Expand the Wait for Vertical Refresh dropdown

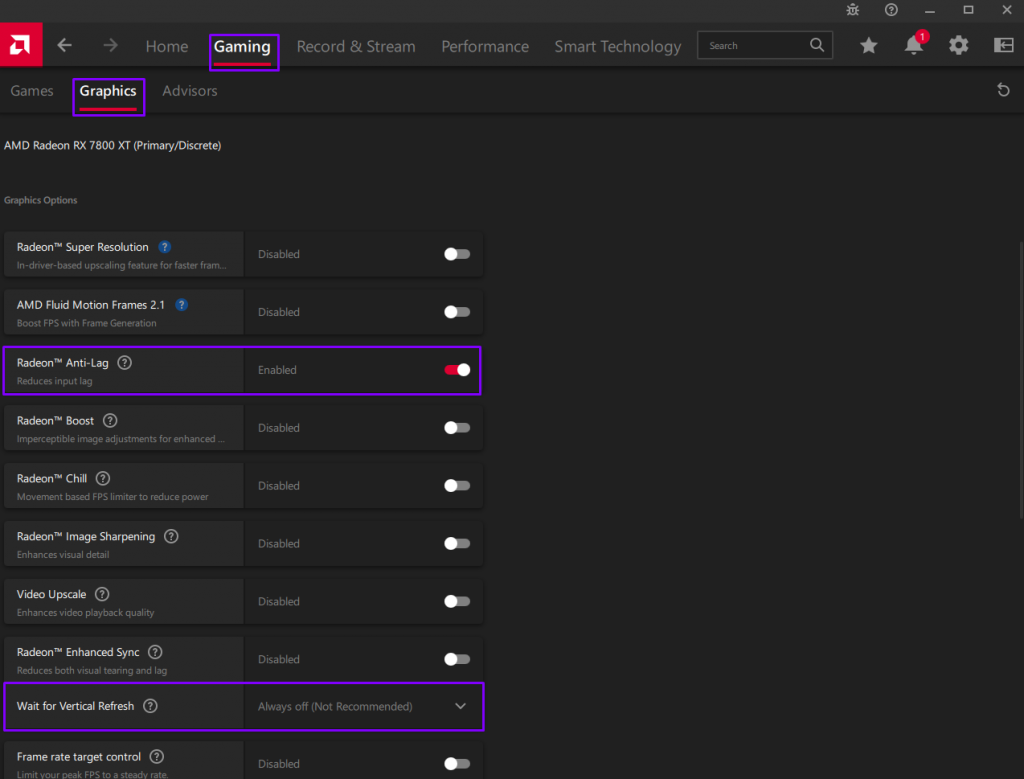pyautogui.click(x=460, y=706)
